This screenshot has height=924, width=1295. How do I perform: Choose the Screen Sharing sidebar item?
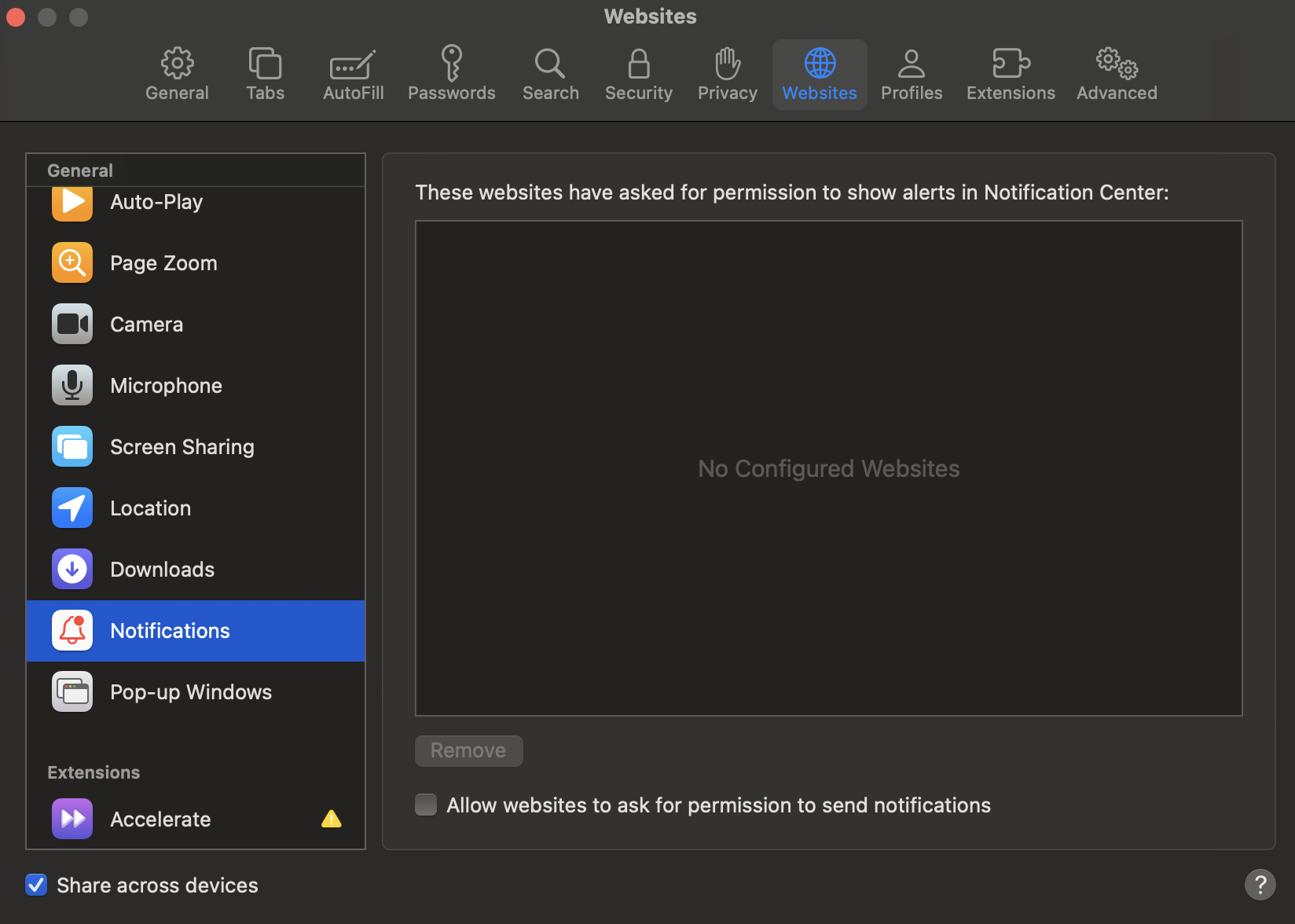[x=182, y=447]
